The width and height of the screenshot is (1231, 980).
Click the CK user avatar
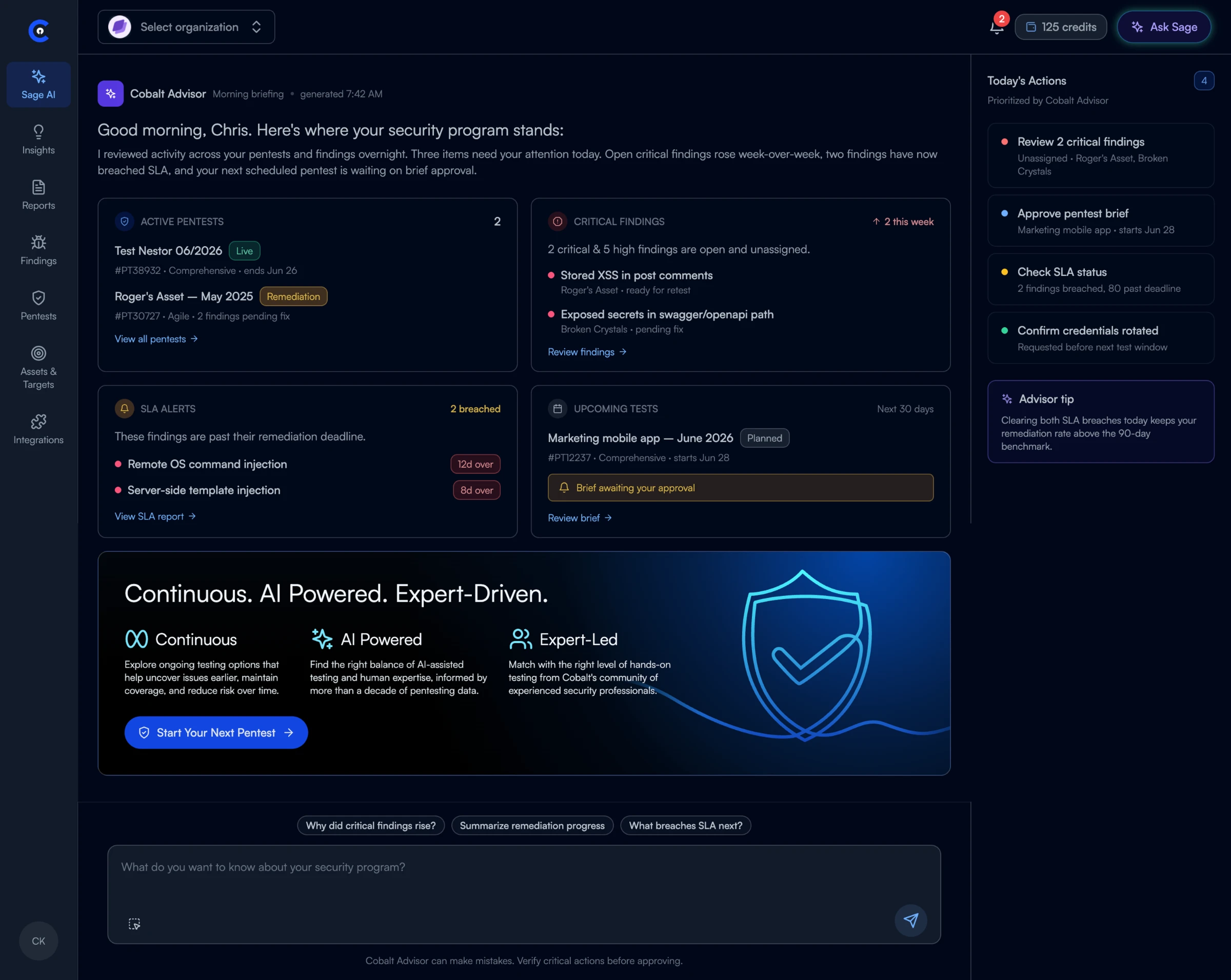pyautogui.click(x=38, y=941)
